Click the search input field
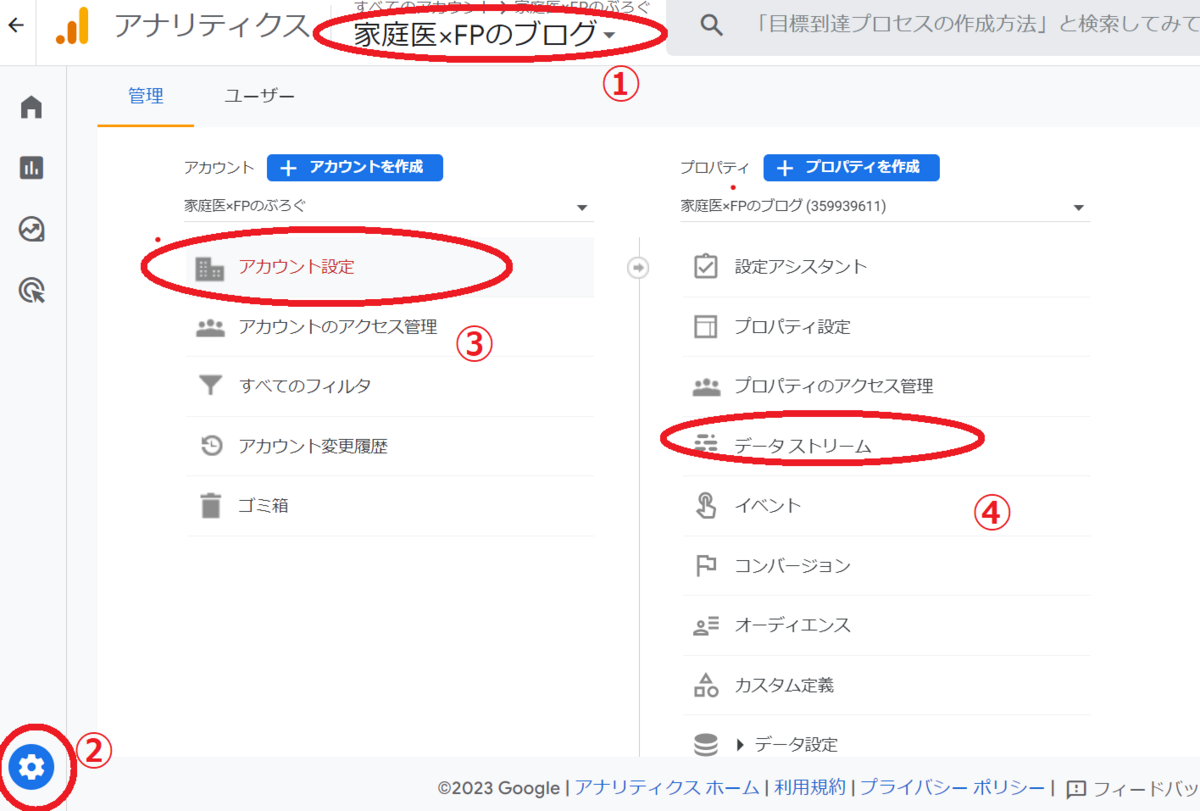 (975, 27)
